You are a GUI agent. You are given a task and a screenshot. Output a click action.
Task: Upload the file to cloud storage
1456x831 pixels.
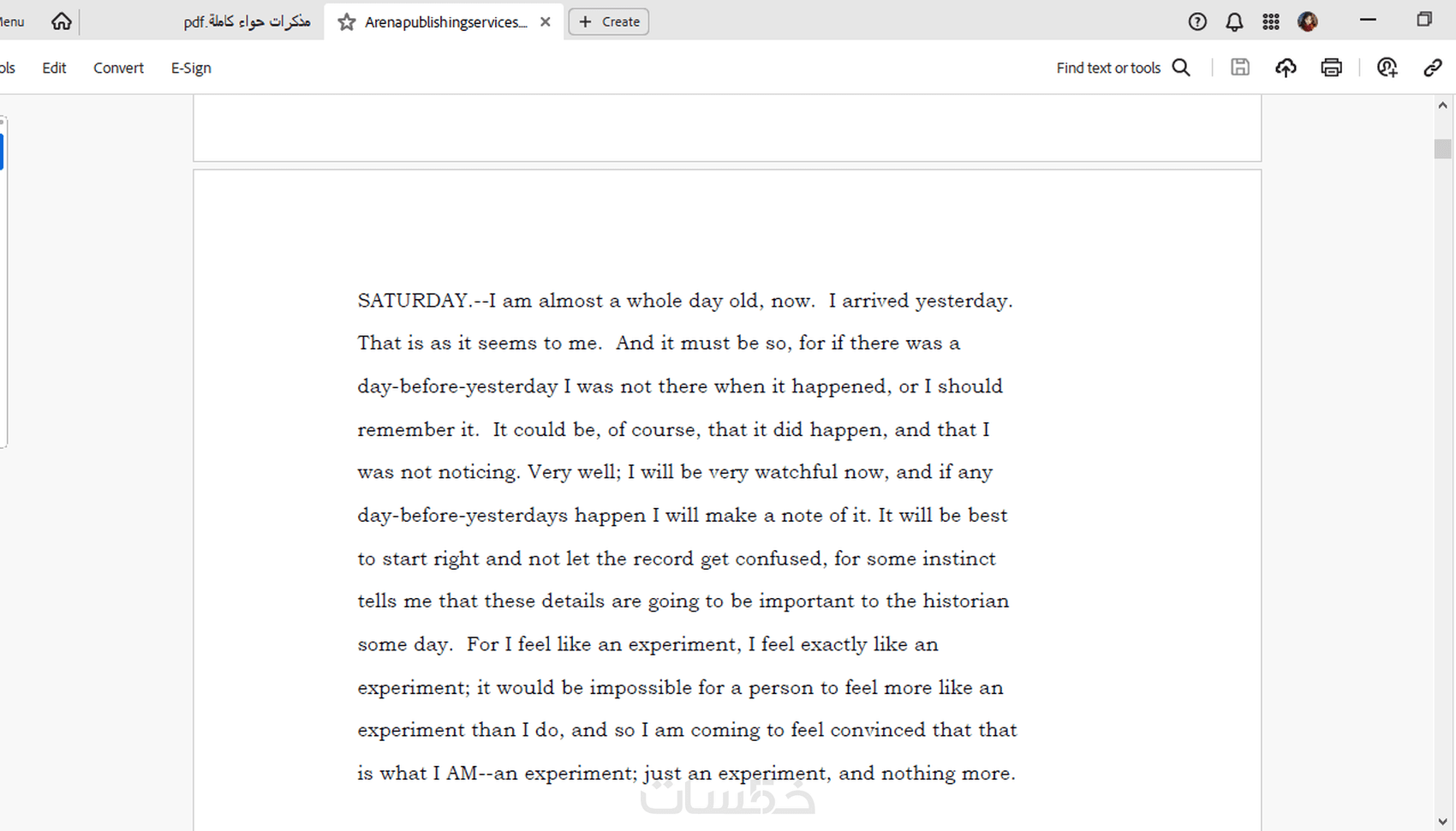(1286, 68)
